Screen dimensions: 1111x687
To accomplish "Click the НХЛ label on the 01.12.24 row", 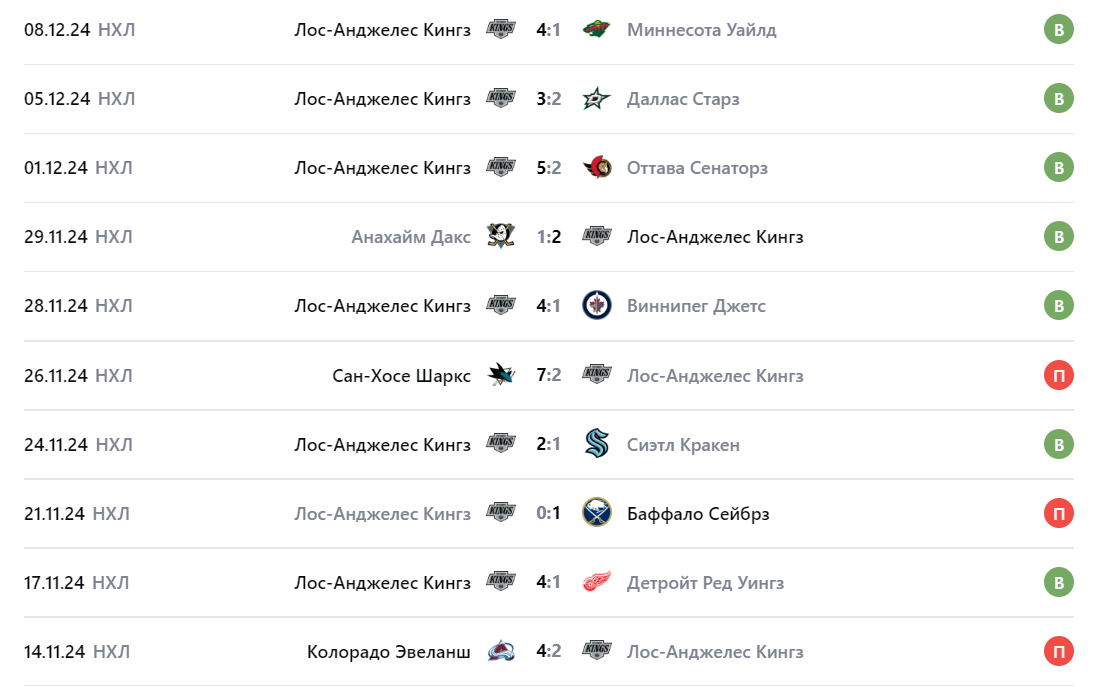I will [114, 167].
